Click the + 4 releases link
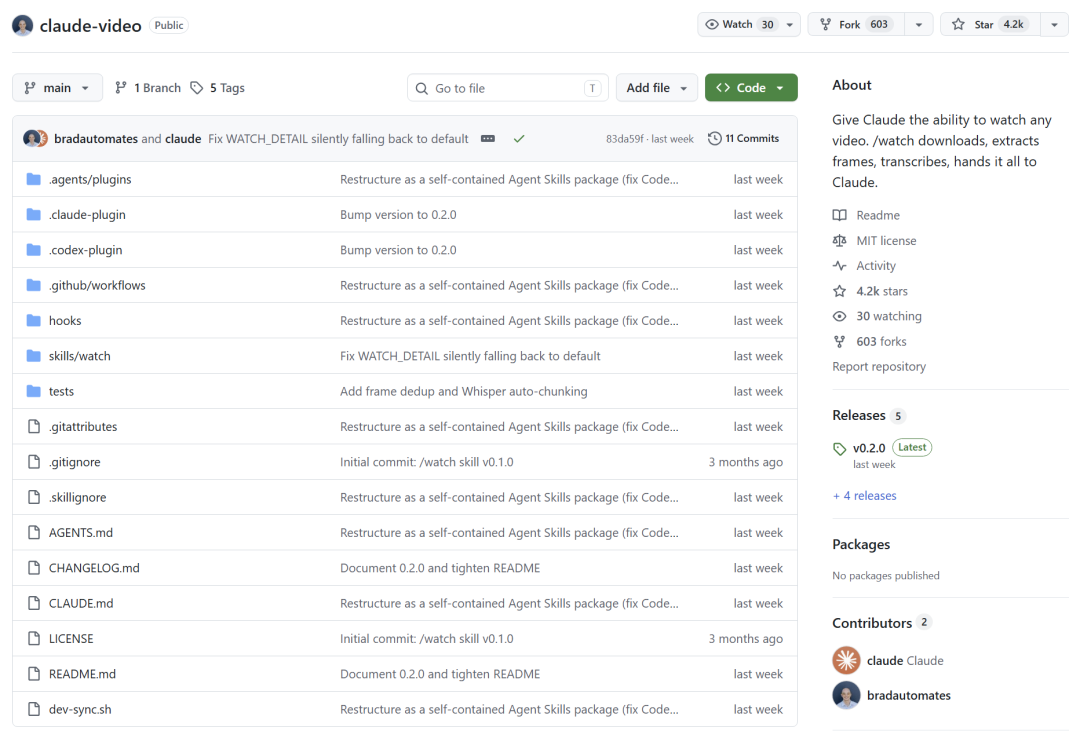Screen dimensions: 1080x731 click(864, 495)
